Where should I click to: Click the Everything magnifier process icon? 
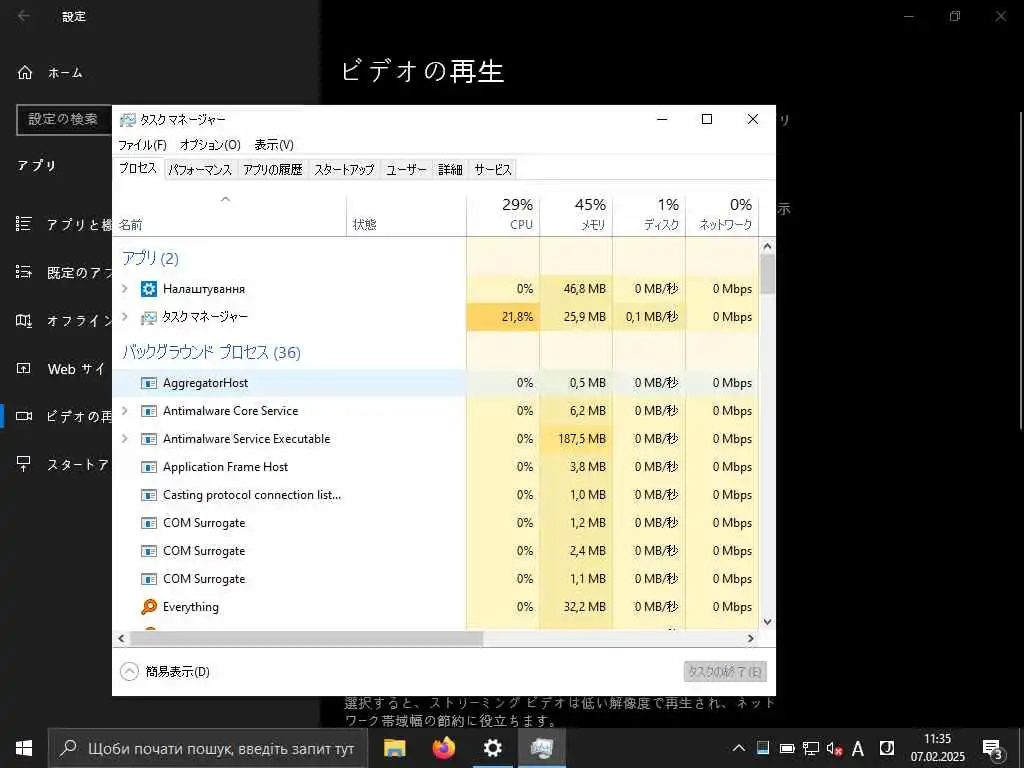click(x=149, y=607)
